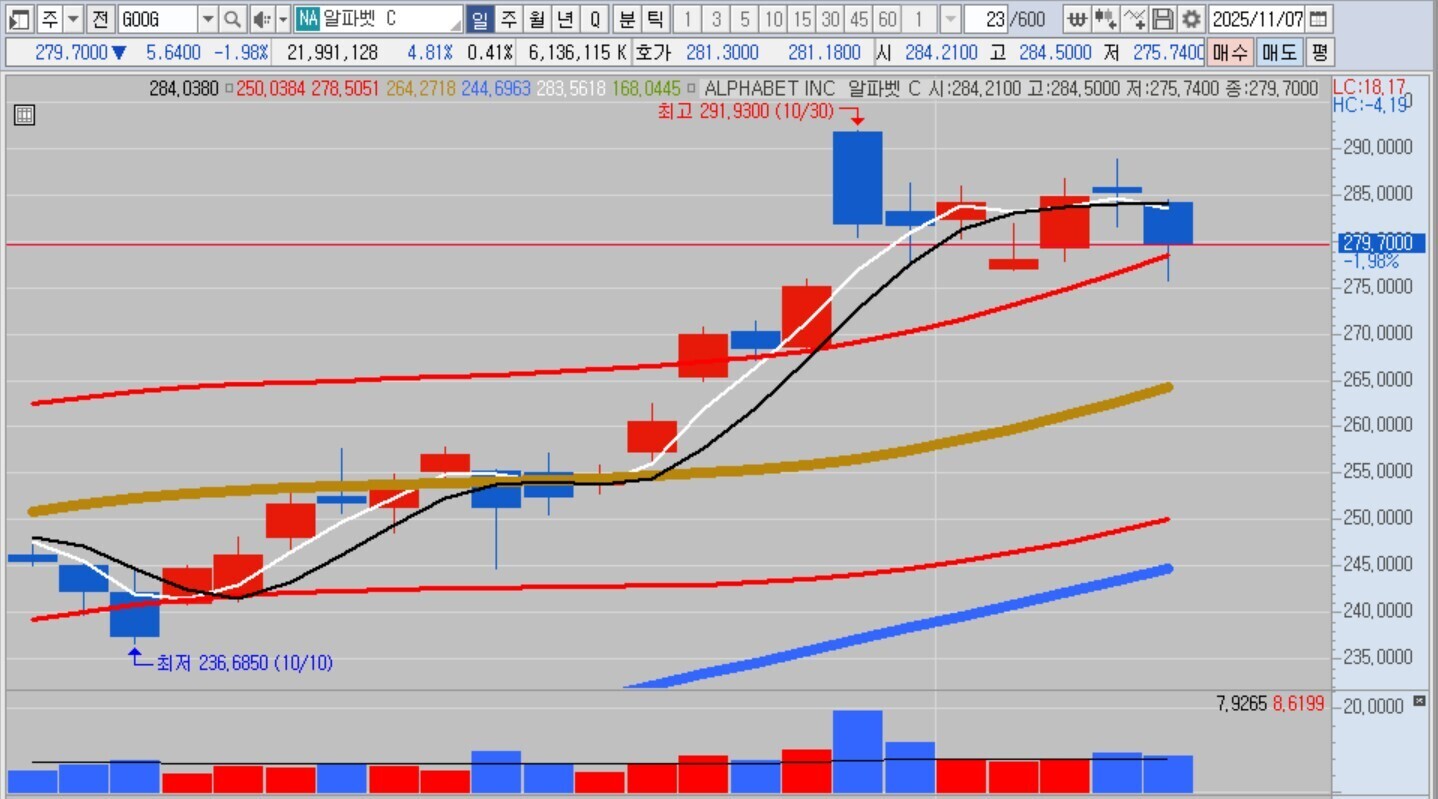This screenshot has height=799, width=1438.
Task: Select the 15 interval button
Action: pos(802,19)
